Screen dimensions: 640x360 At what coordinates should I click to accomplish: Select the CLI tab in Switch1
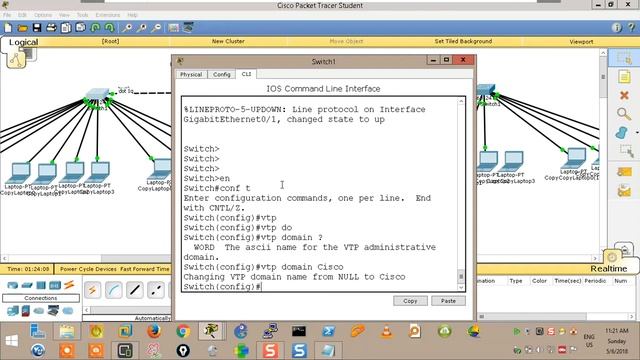[x=246, y=74]
